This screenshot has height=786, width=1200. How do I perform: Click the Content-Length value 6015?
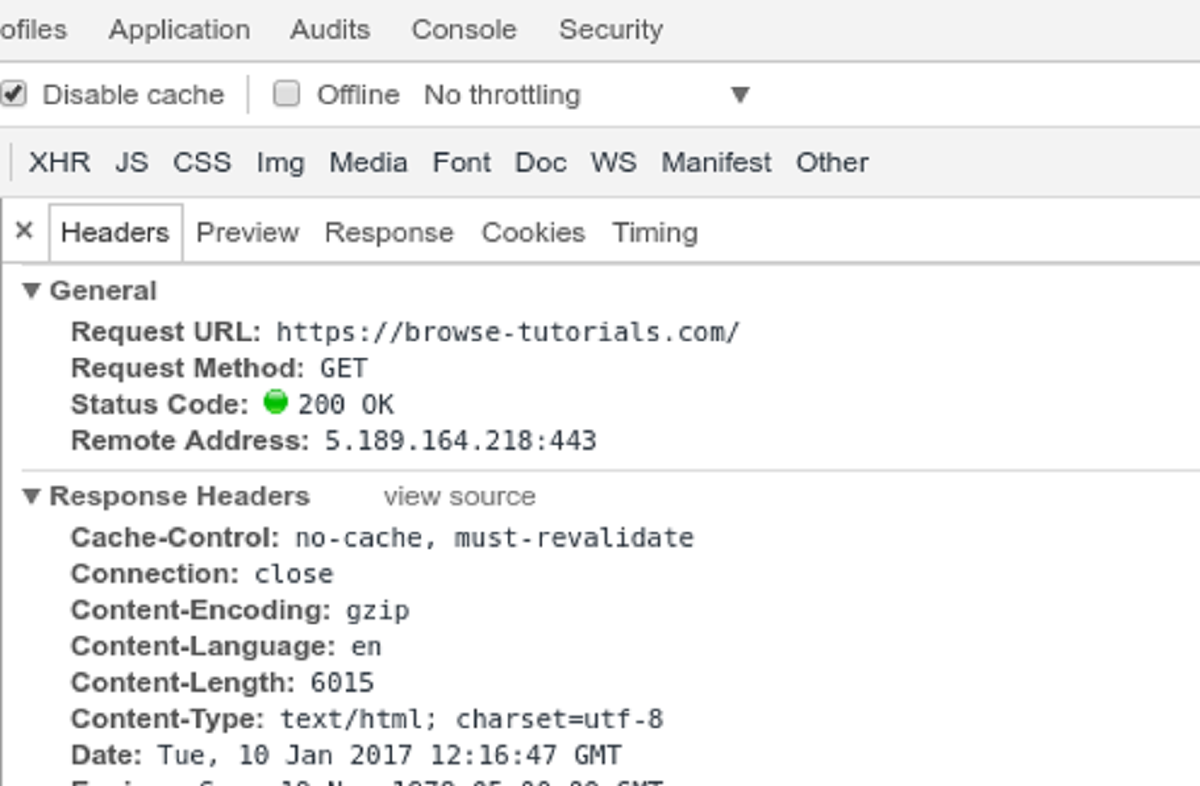coord(342,683)
